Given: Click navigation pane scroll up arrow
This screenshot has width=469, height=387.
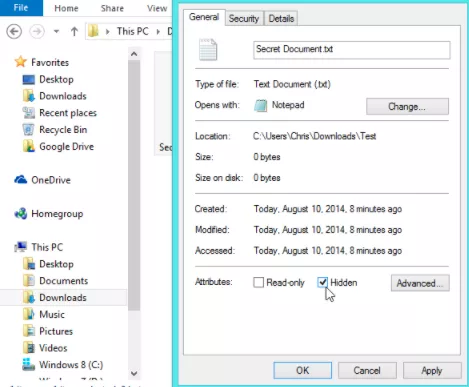Looking at the screenshot, I should coord(134,54).
